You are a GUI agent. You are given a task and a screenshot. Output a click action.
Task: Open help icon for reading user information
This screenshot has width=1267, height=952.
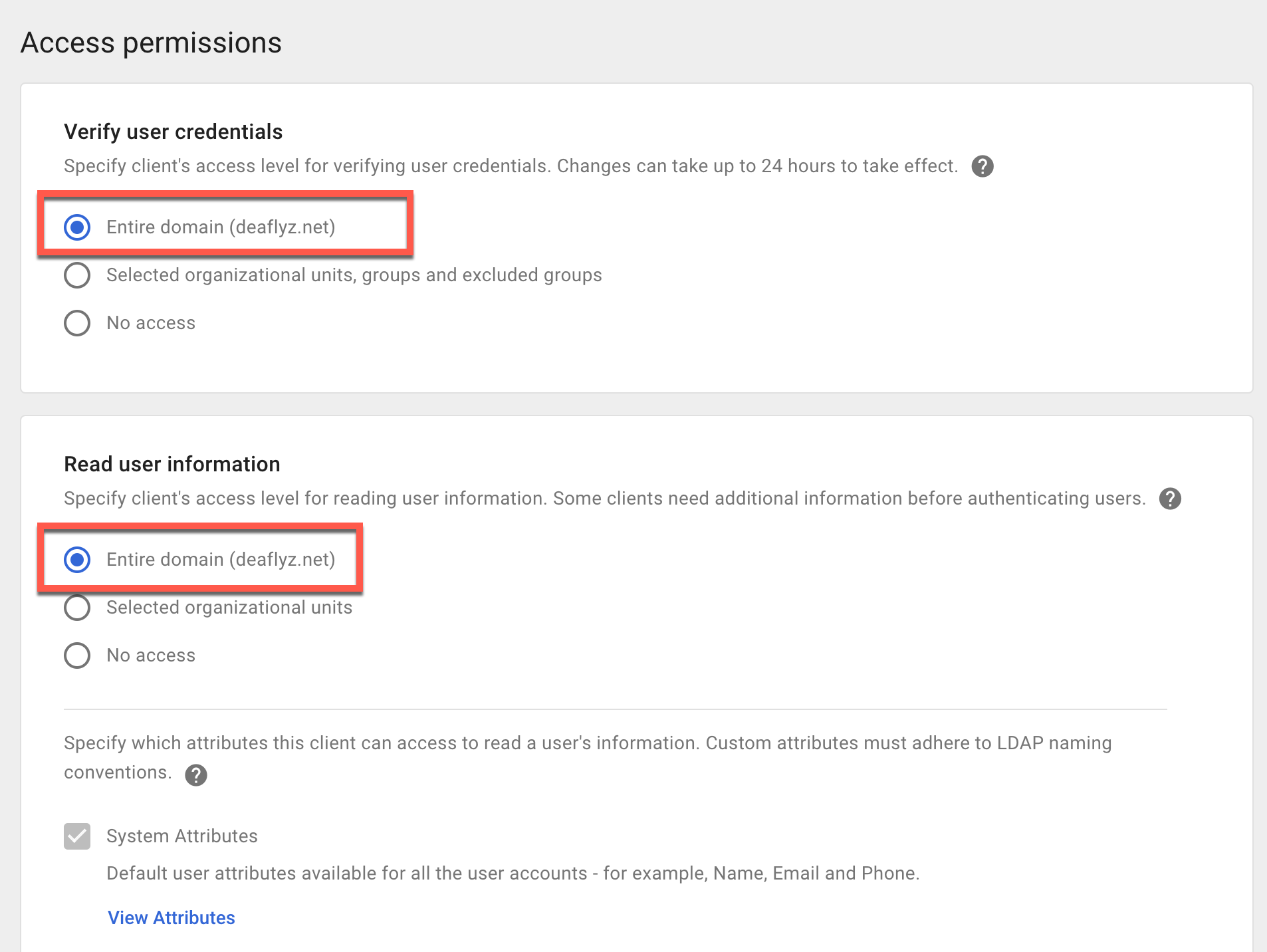click(1169, 499)
